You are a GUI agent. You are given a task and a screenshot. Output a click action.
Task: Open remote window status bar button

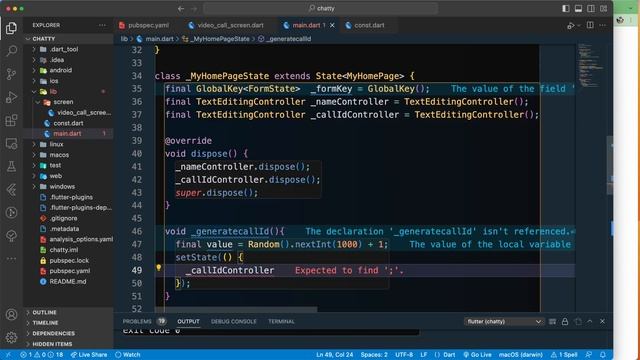pos(8,355)
